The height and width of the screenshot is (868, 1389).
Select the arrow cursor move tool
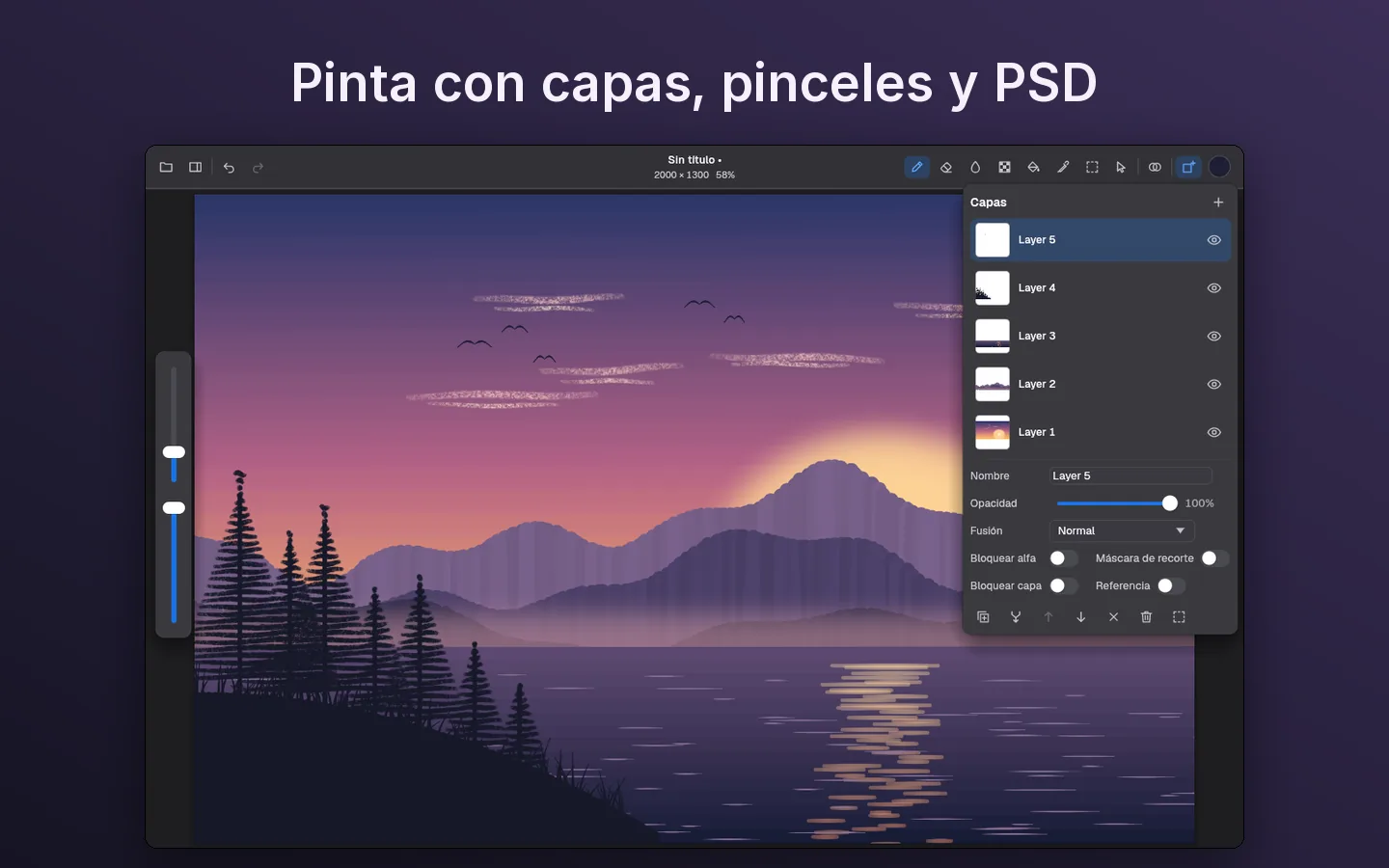point(1121,167)
